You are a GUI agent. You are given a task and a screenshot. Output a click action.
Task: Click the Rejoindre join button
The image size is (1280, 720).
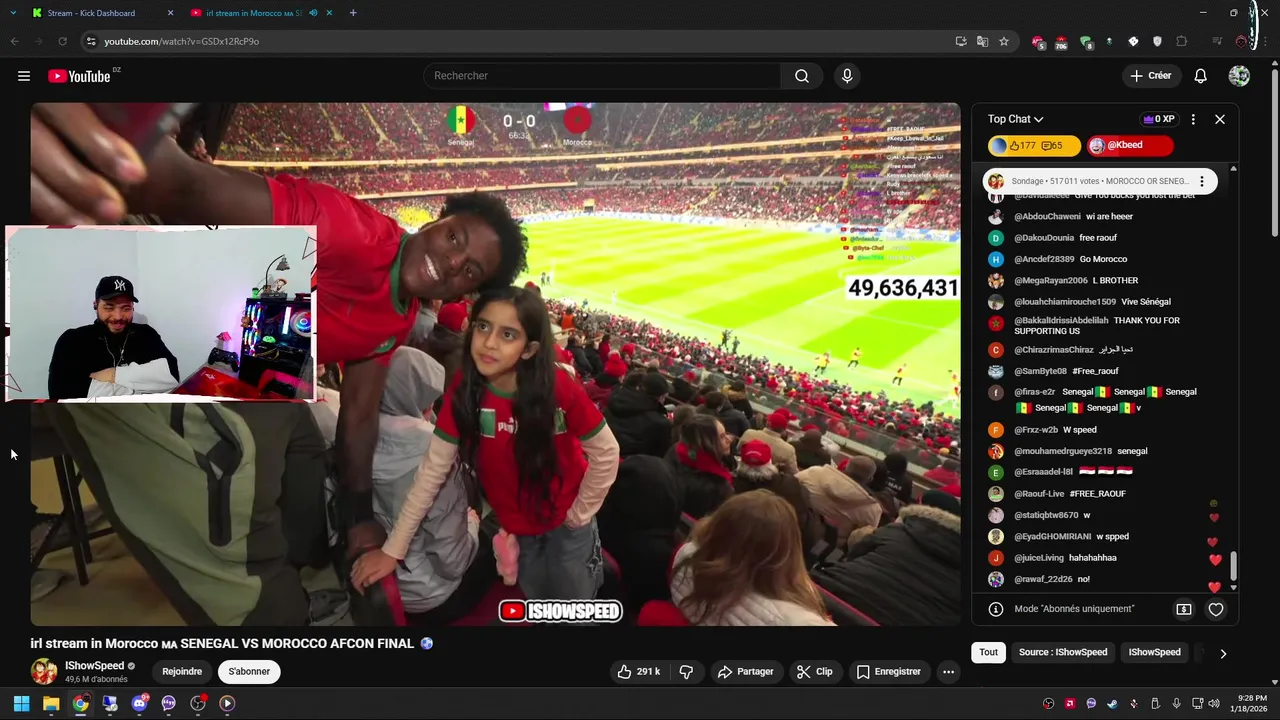182,672
